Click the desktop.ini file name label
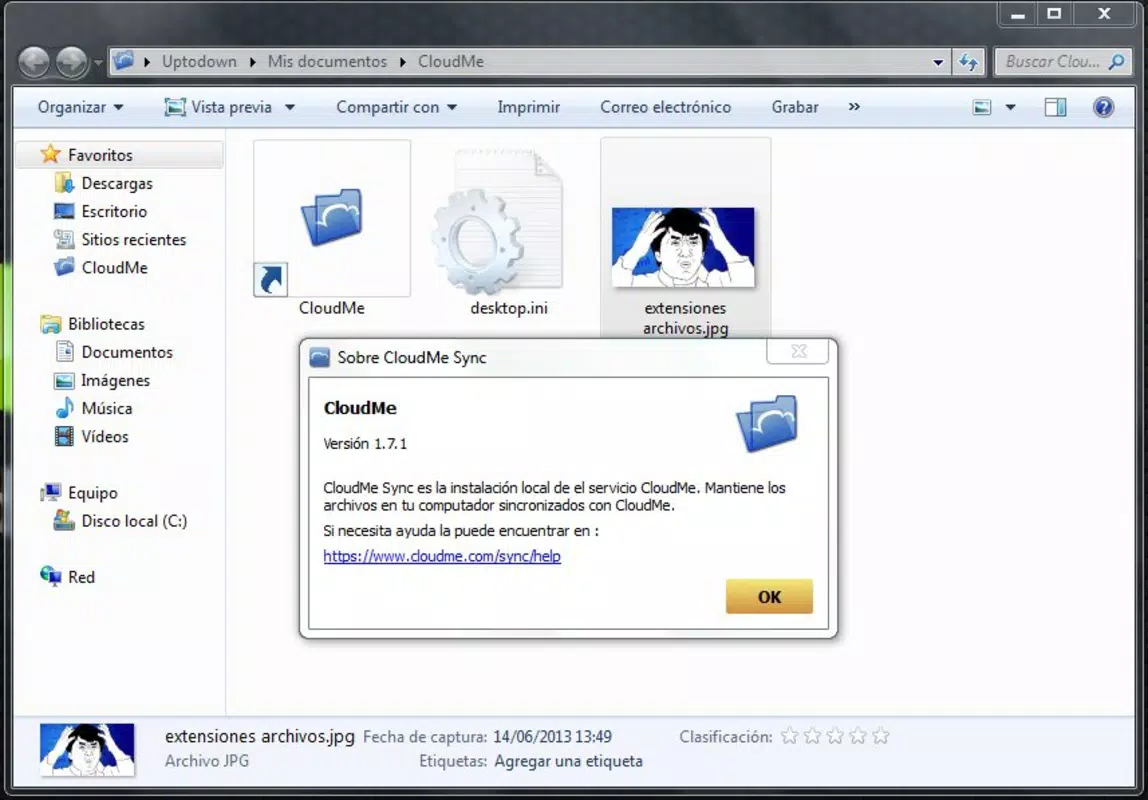This screenshot has height=800, width=1148. tap(509, 308)
